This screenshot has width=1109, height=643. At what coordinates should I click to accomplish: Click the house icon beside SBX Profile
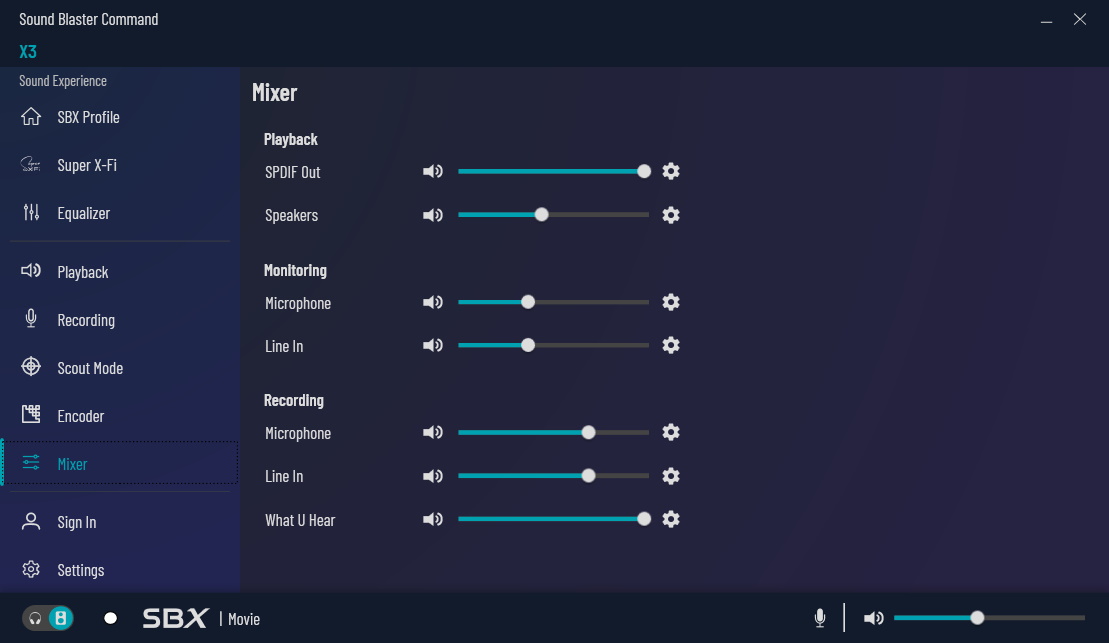31,117
